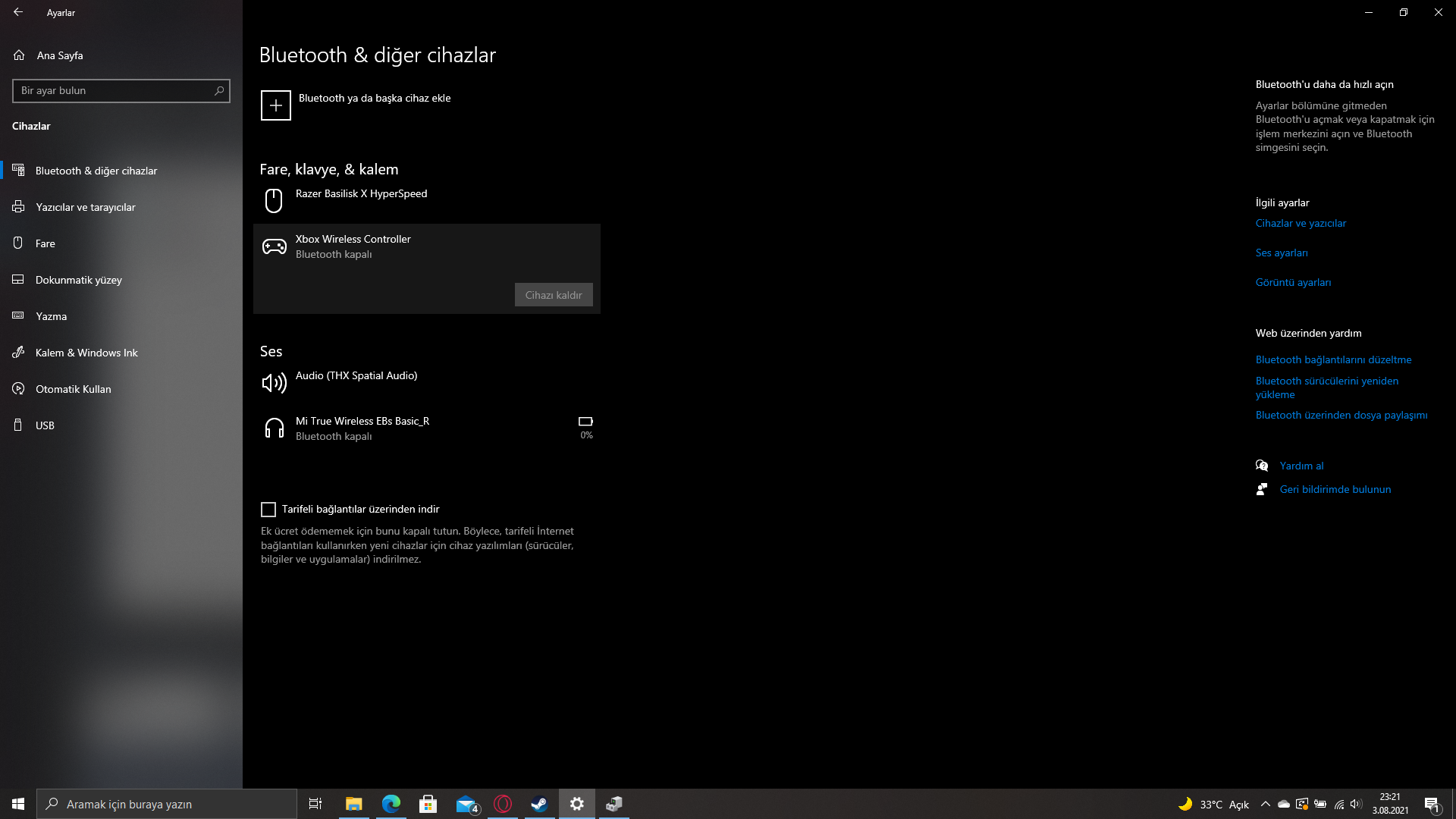Open the OneDrive cloud tray icon
Image resolution: width=1456 pixels, height=819 pixels.
pos(1284,804)
